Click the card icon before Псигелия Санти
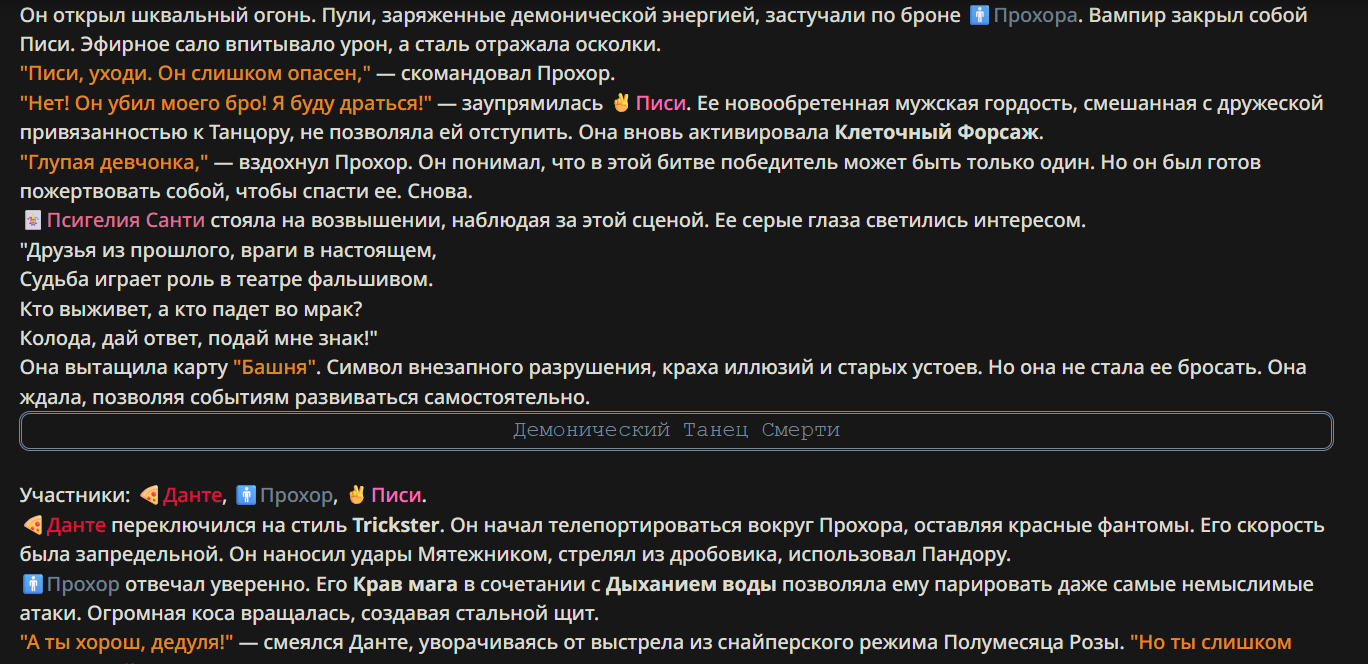The width and height of the screenshot is (1368, 664). click(32, 221)
